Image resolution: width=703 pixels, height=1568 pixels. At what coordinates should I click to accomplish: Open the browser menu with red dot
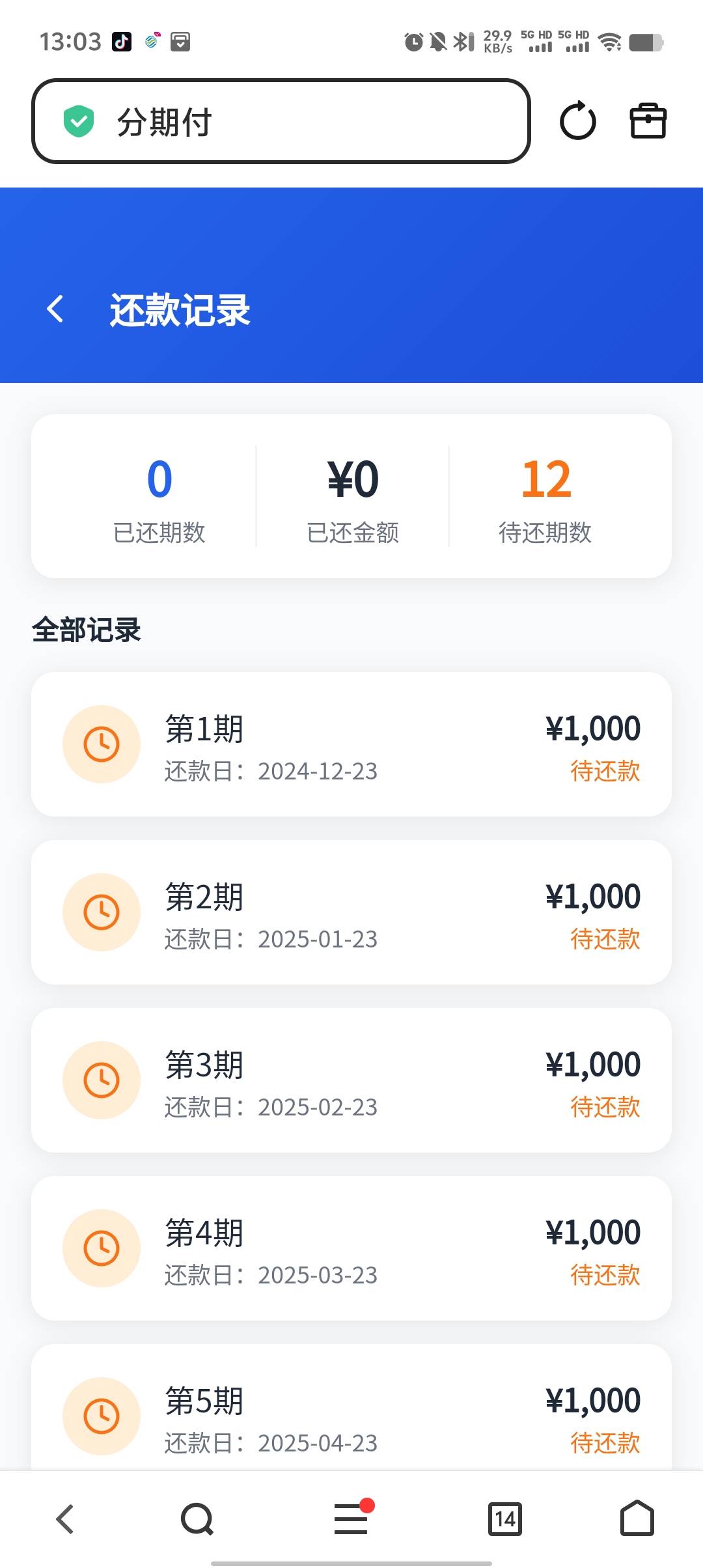click(351, 1519)
